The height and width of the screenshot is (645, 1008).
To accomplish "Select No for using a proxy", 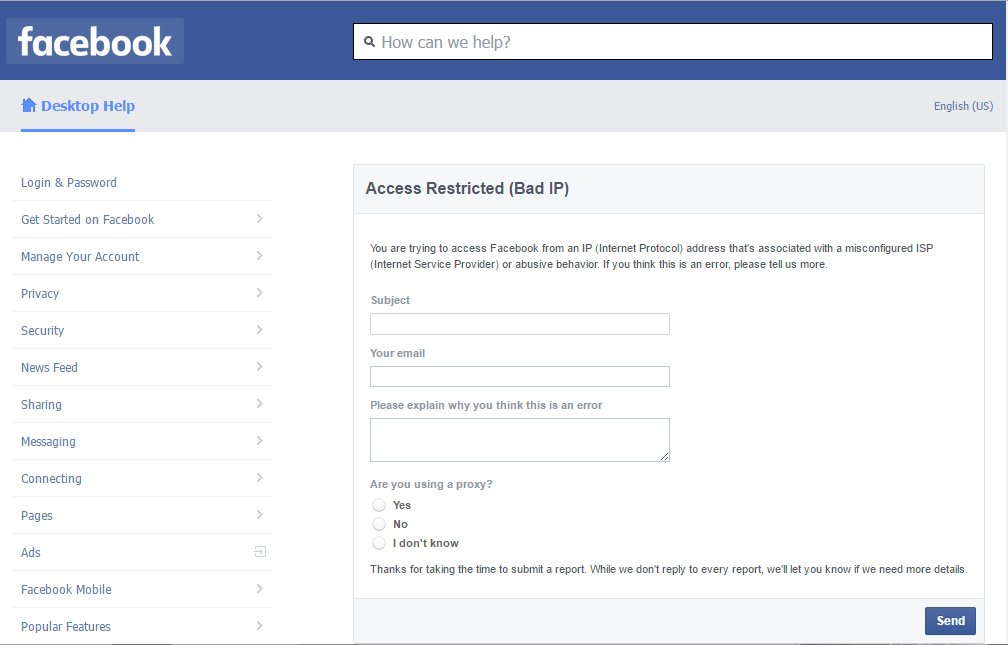I will pos(379,524).
